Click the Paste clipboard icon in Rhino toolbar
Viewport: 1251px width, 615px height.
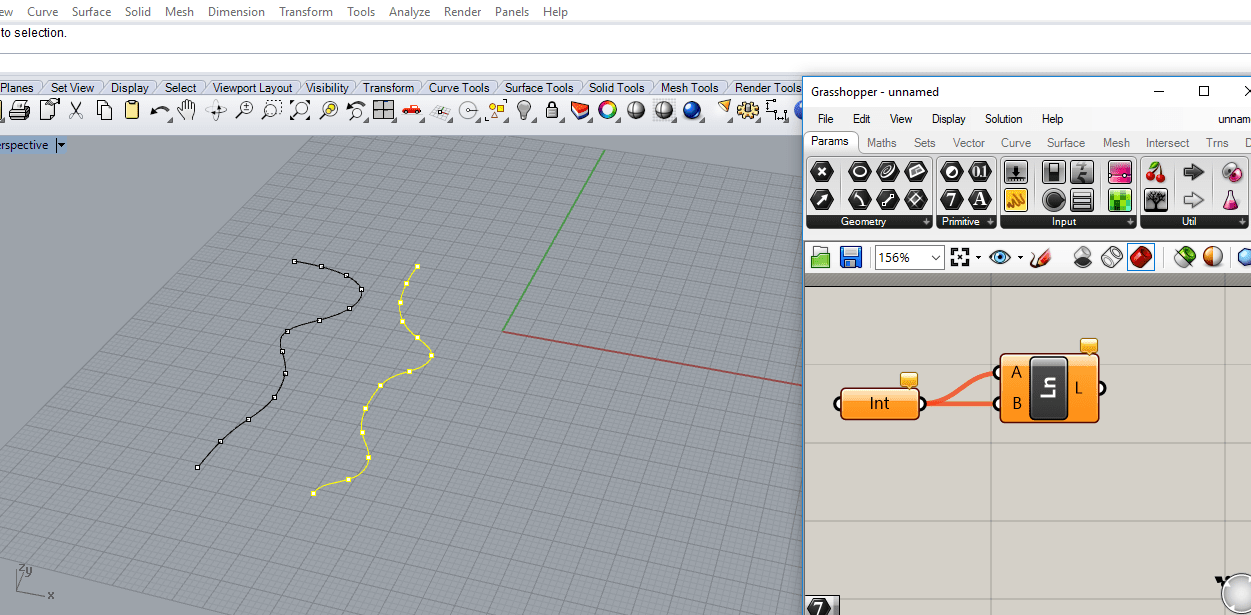click(x=132, y=110)
